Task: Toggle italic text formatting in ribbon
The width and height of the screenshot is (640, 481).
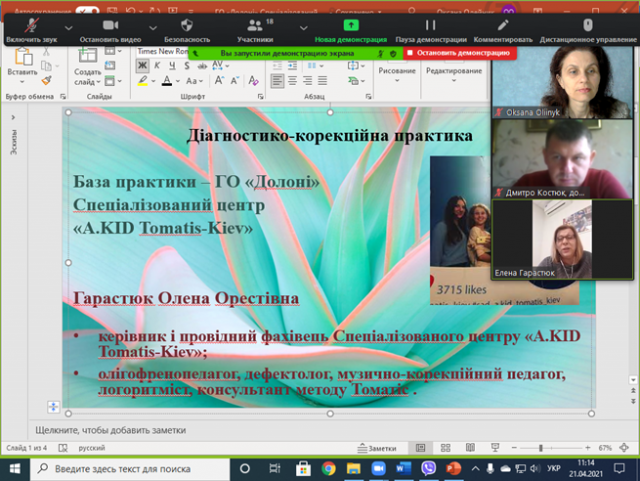Action: coord(158,65)
